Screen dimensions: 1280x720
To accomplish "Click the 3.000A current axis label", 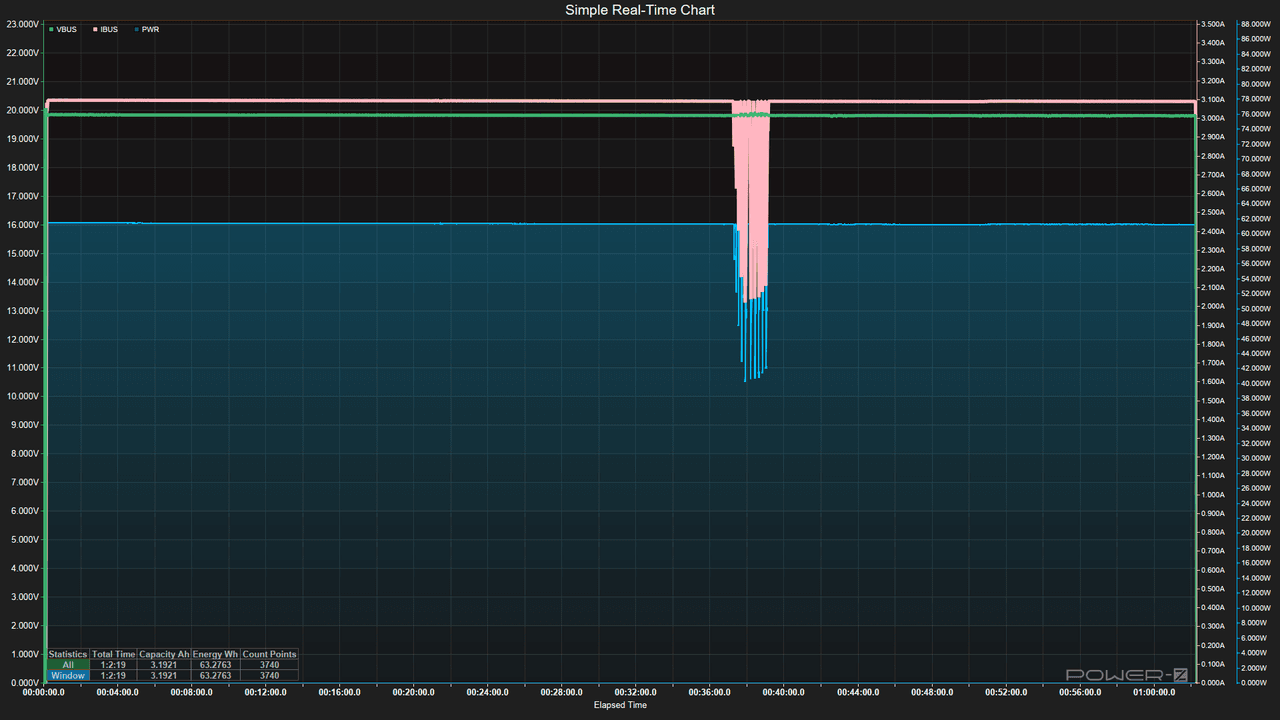I will click(1213, 118).
